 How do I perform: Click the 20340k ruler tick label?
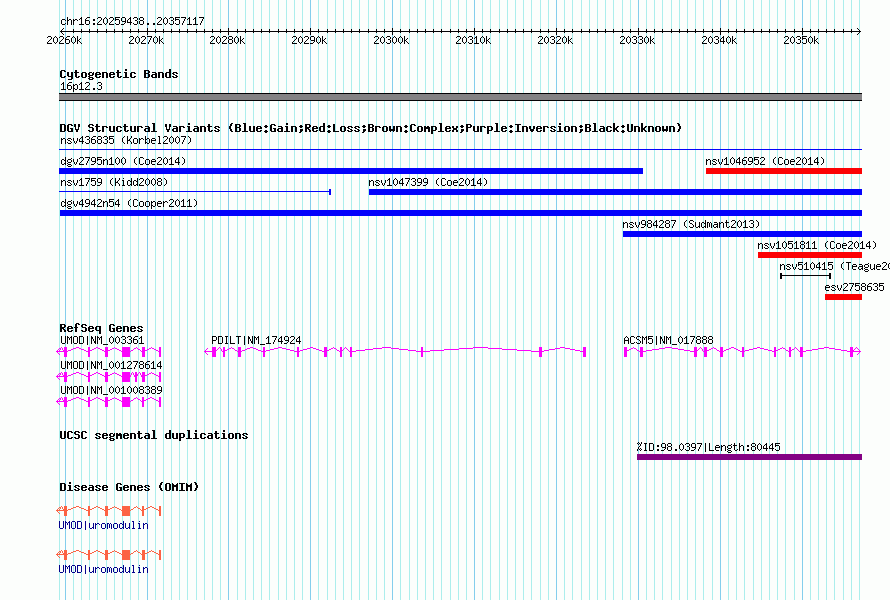719,40
